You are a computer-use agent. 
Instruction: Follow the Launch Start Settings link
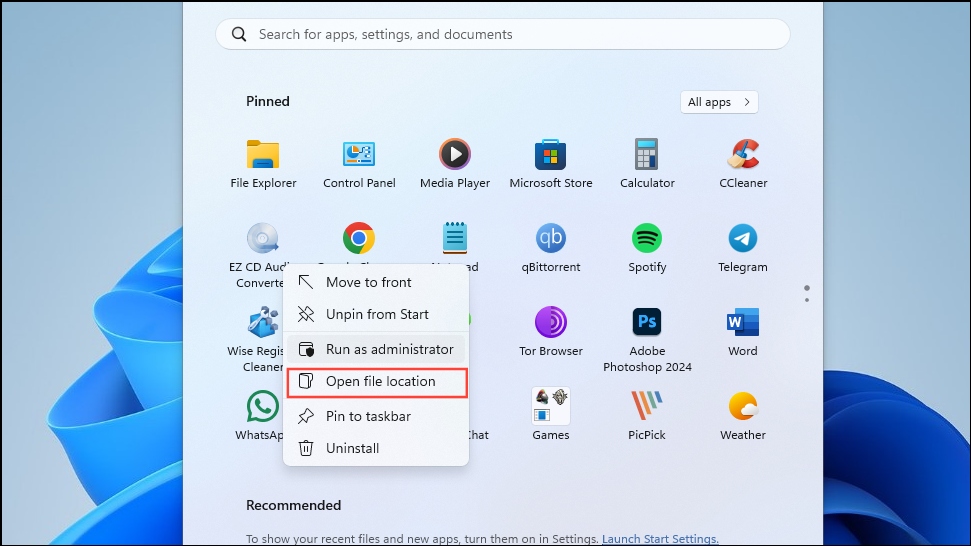(660, 539)
